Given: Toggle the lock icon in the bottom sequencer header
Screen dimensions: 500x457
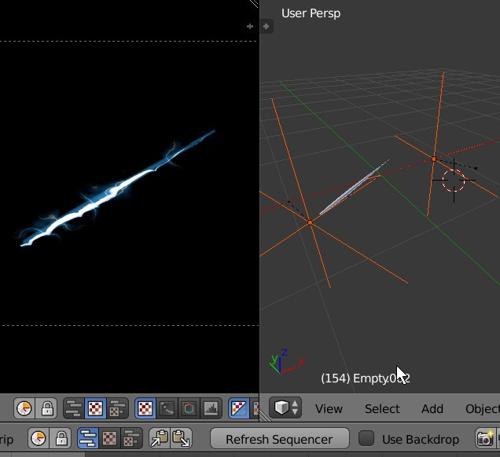Looking at the screenshot, I should coord(61,438).
